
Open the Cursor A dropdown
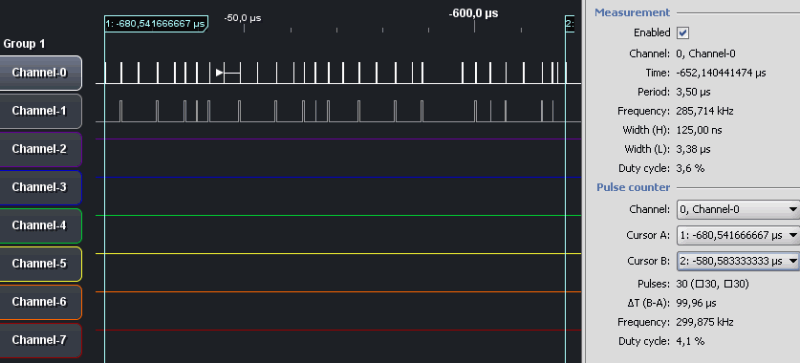(738, 235)
